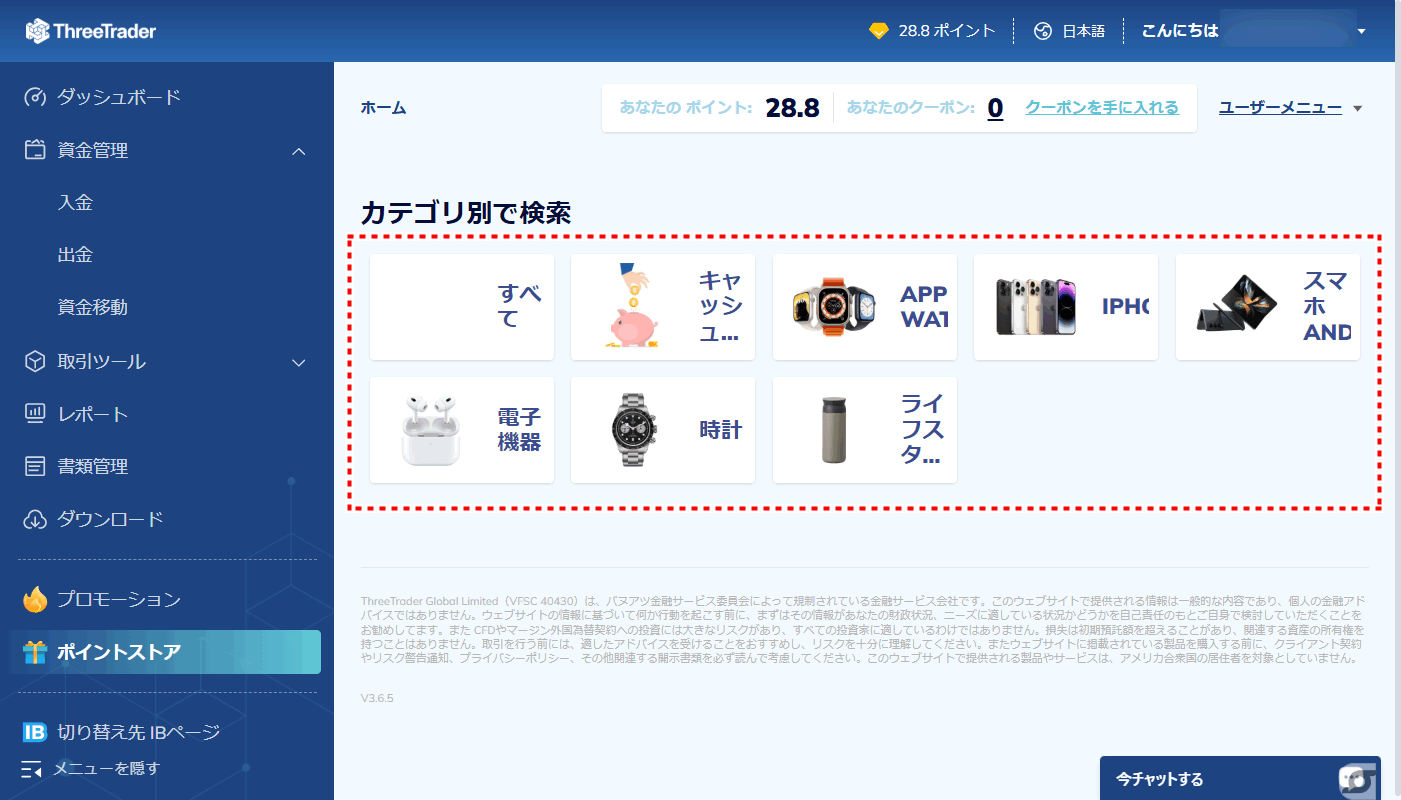Open the AirPods 電子機器 category image

click(431, 430)
